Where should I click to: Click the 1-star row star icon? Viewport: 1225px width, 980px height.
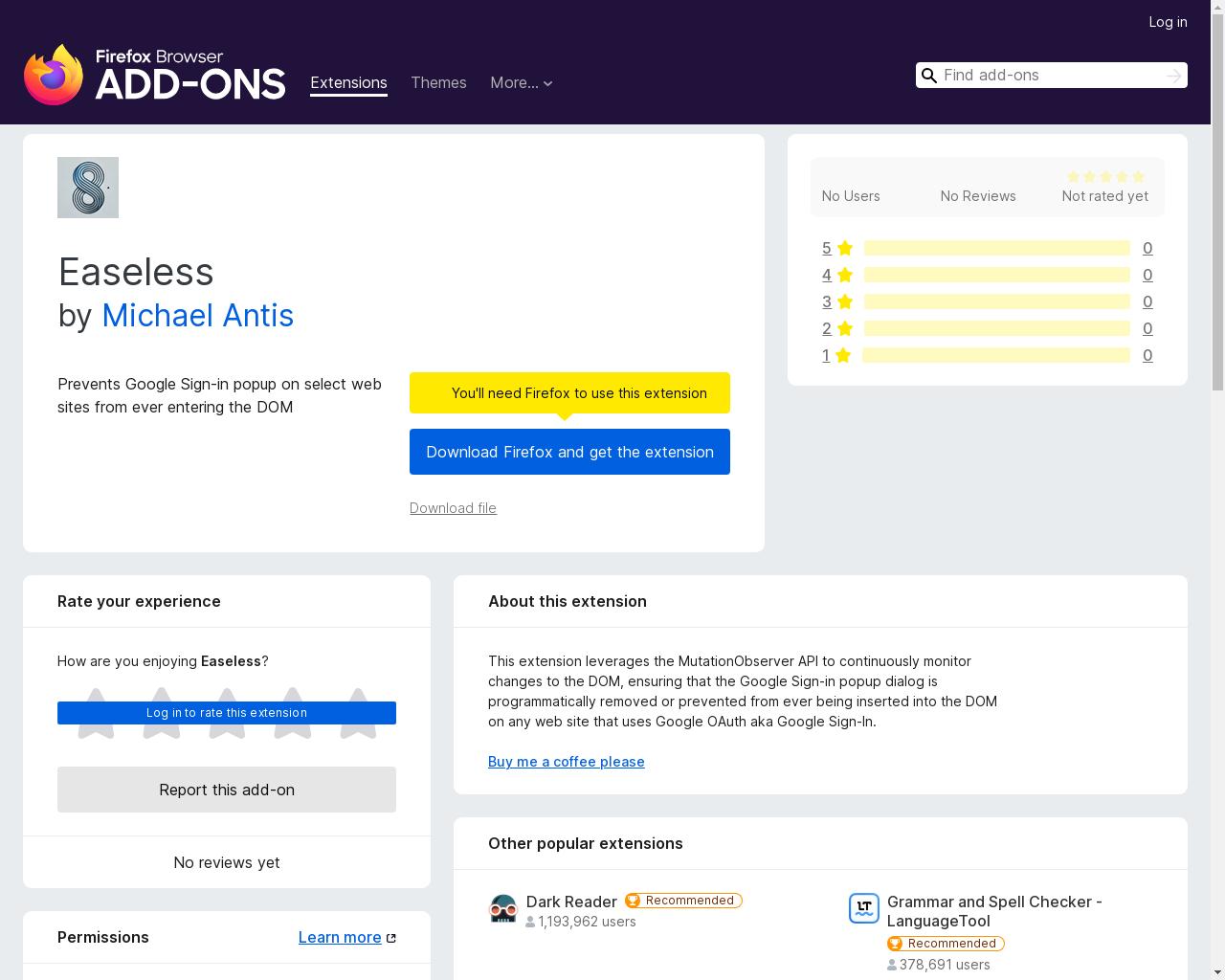842,355
